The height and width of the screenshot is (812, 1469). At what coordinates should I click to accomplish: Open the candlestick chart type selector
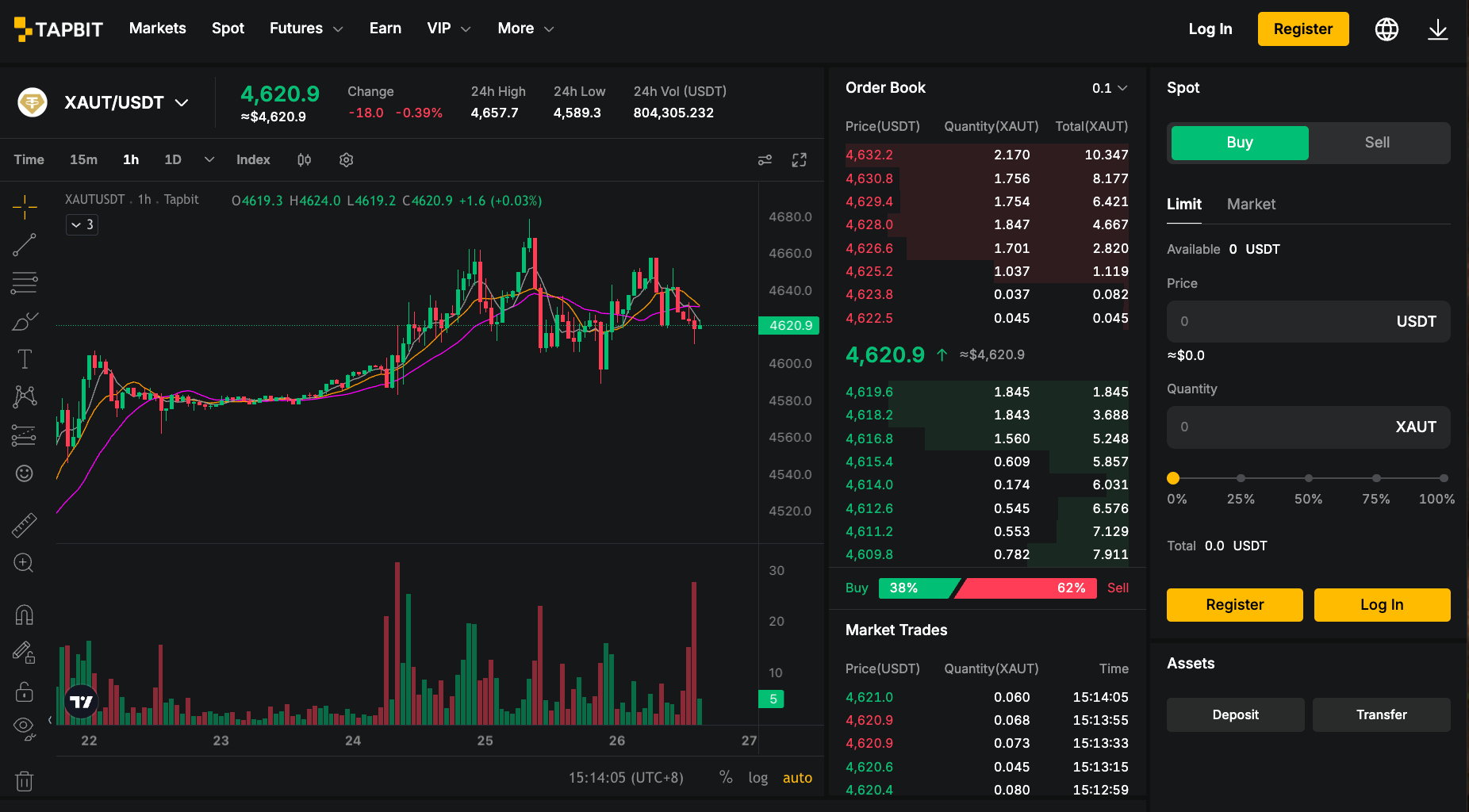(304, 160)
